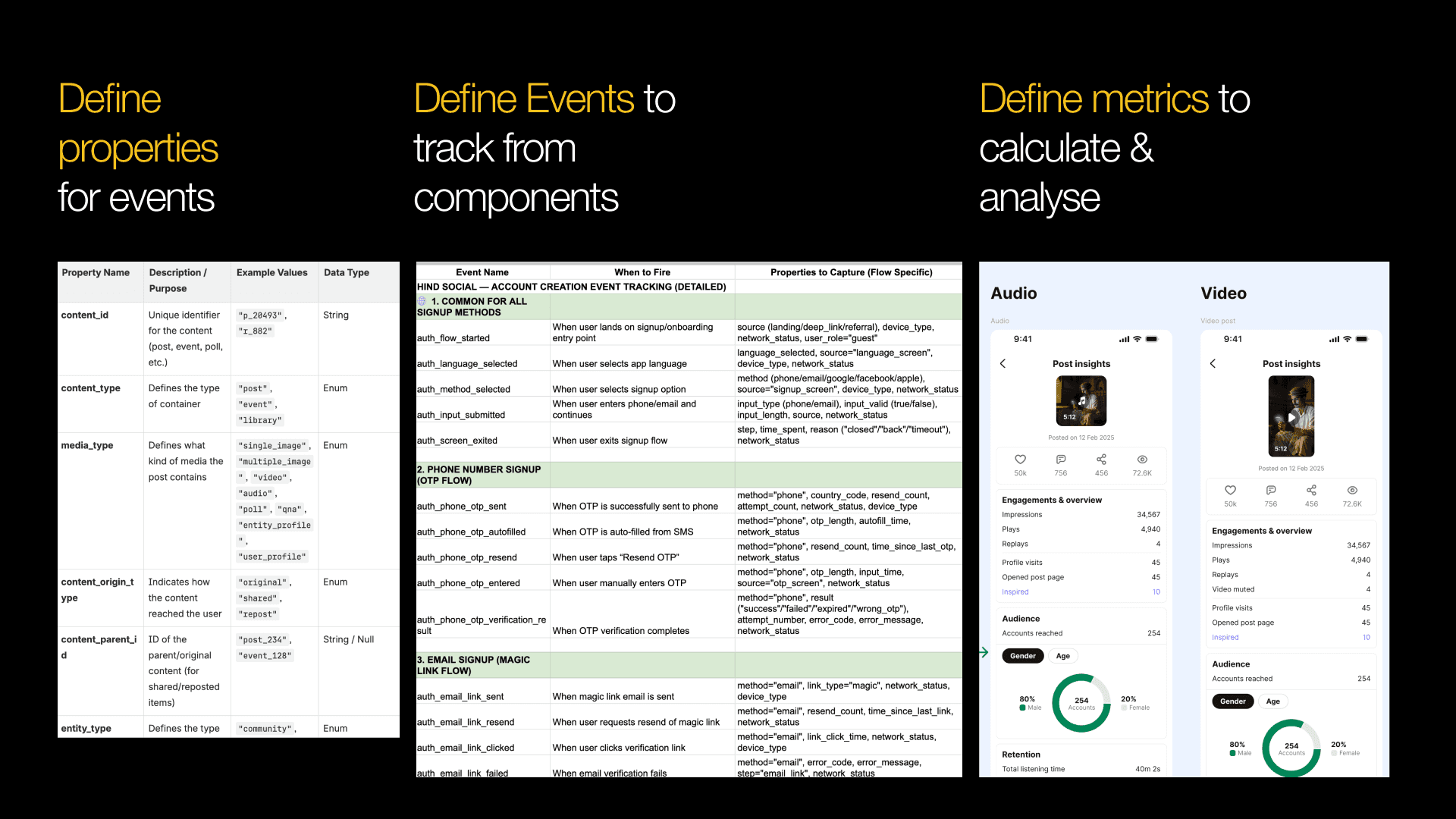The image size is (1456, 819).
Task: Click share icon in Video mockup
Action: pos(1311,490)
